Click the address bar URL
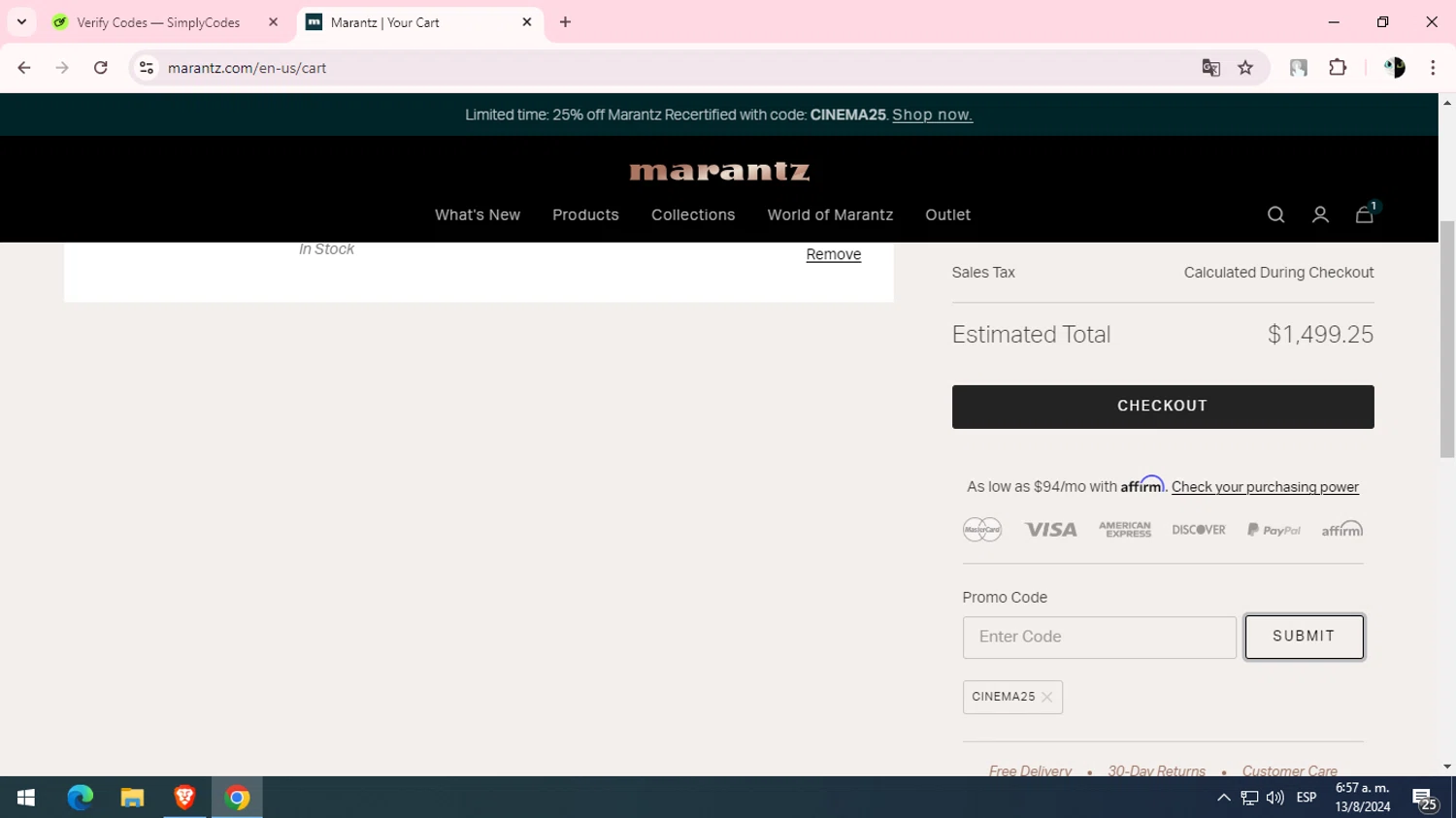1456x818 pixels. coord(247,68)
